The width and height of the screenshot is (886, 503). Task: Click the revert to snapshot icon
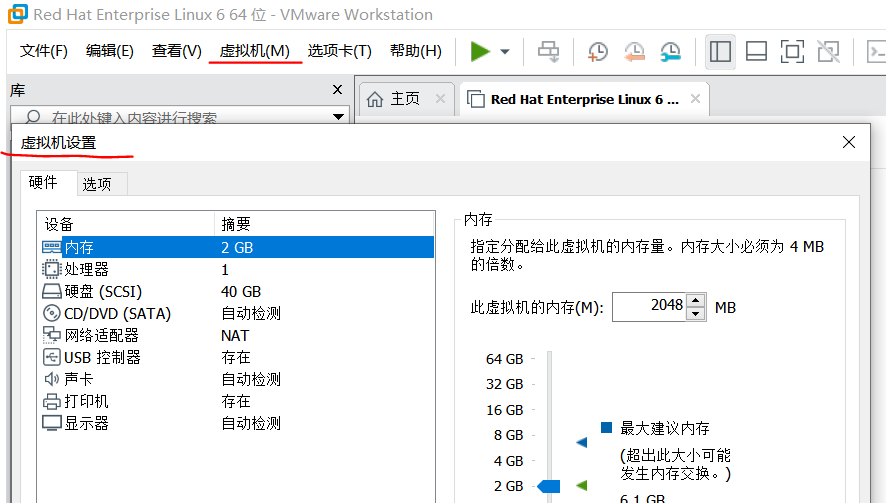click(x=634, y=51)
